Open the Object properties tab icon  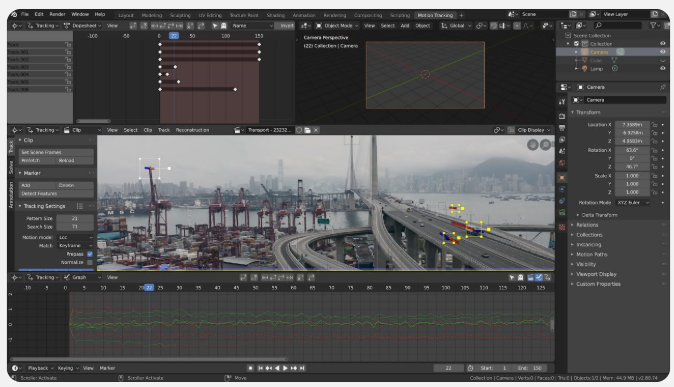click(x=562, y=177)
